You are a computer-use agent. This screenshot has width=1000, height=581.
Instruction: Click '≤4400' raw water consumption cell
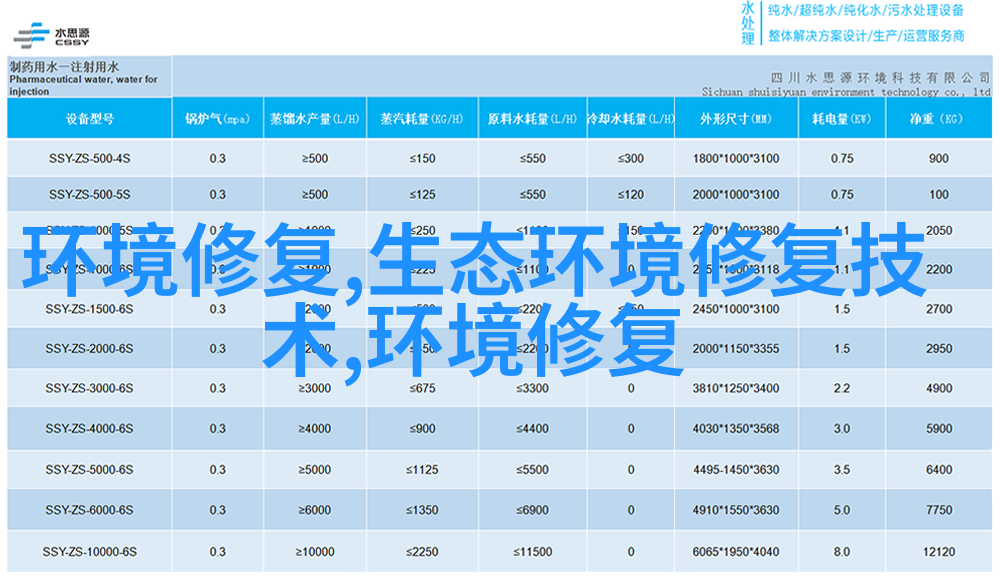tap(533, 429)
